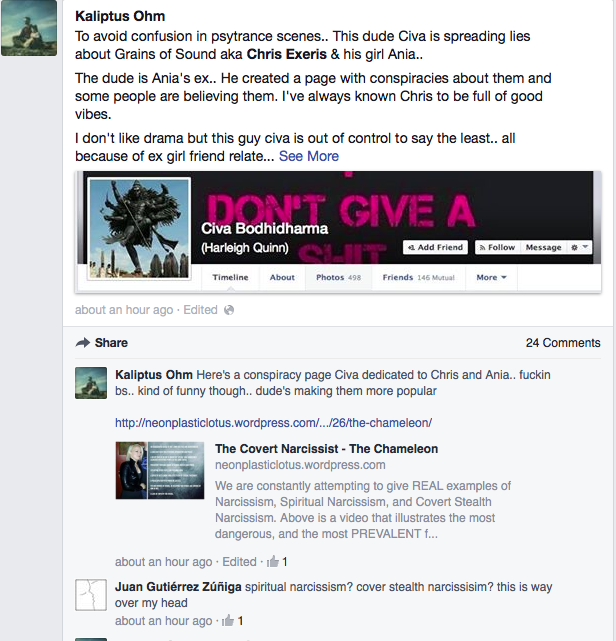616x641 pixels.
Task: View the 24 Comments link
Action: pos(563,343)
